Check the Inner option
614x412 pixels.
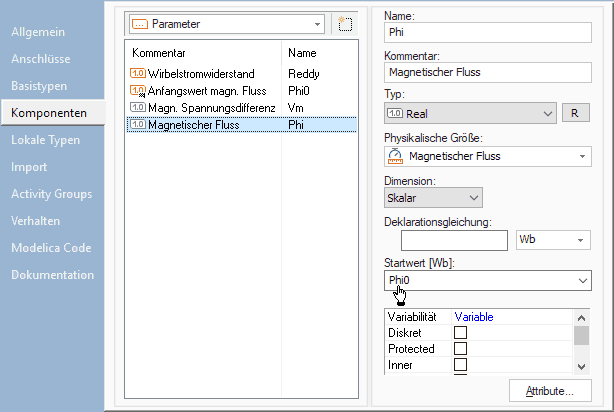tap(460, 365)
